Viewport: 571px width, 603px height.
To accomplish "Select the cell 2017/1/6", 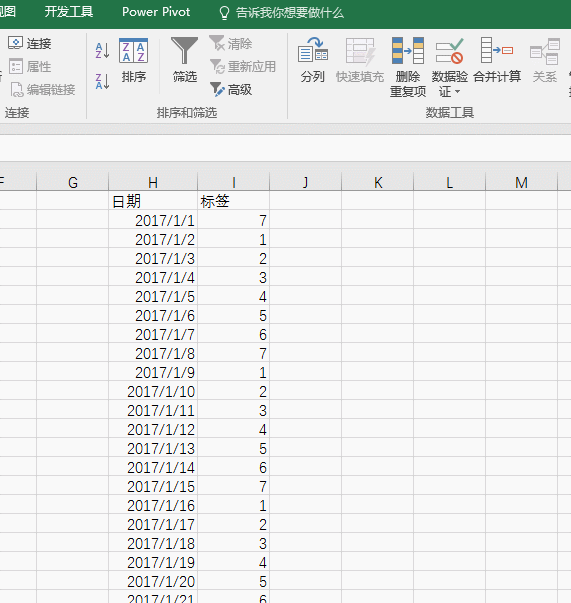I will 153,315.
